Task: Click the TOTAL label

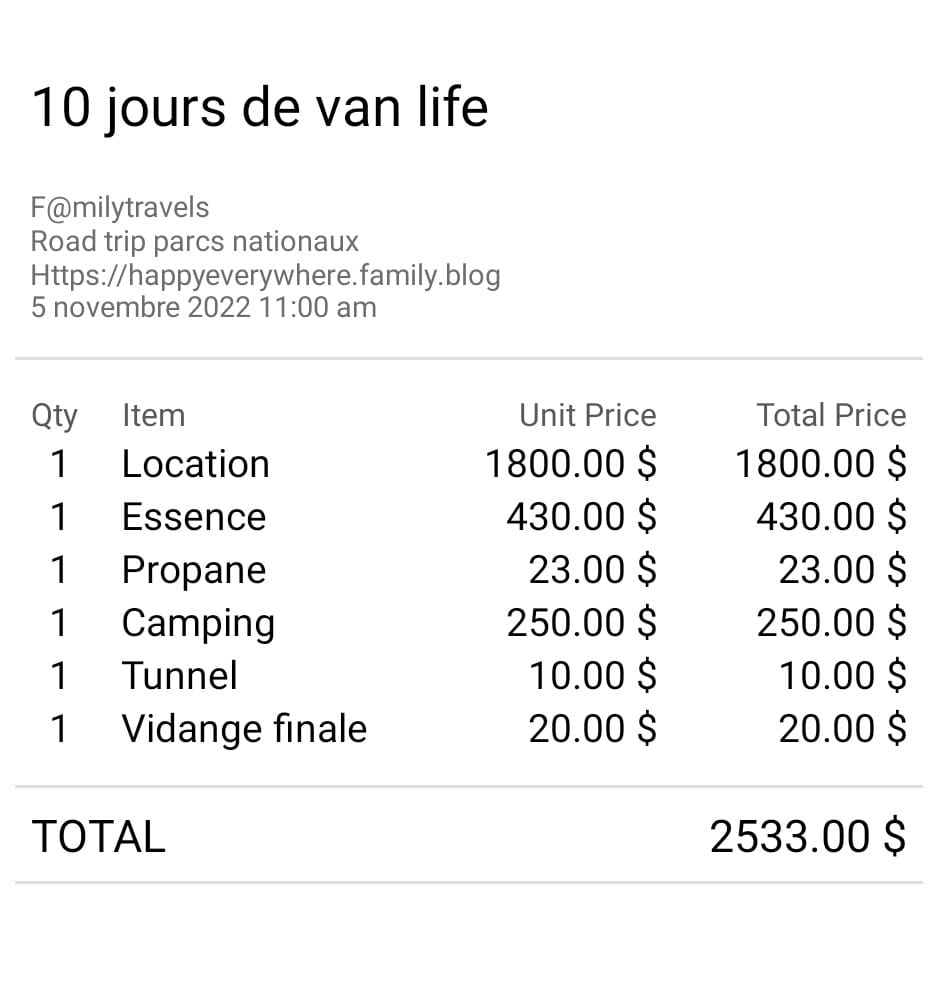Action: pos(98,837)
